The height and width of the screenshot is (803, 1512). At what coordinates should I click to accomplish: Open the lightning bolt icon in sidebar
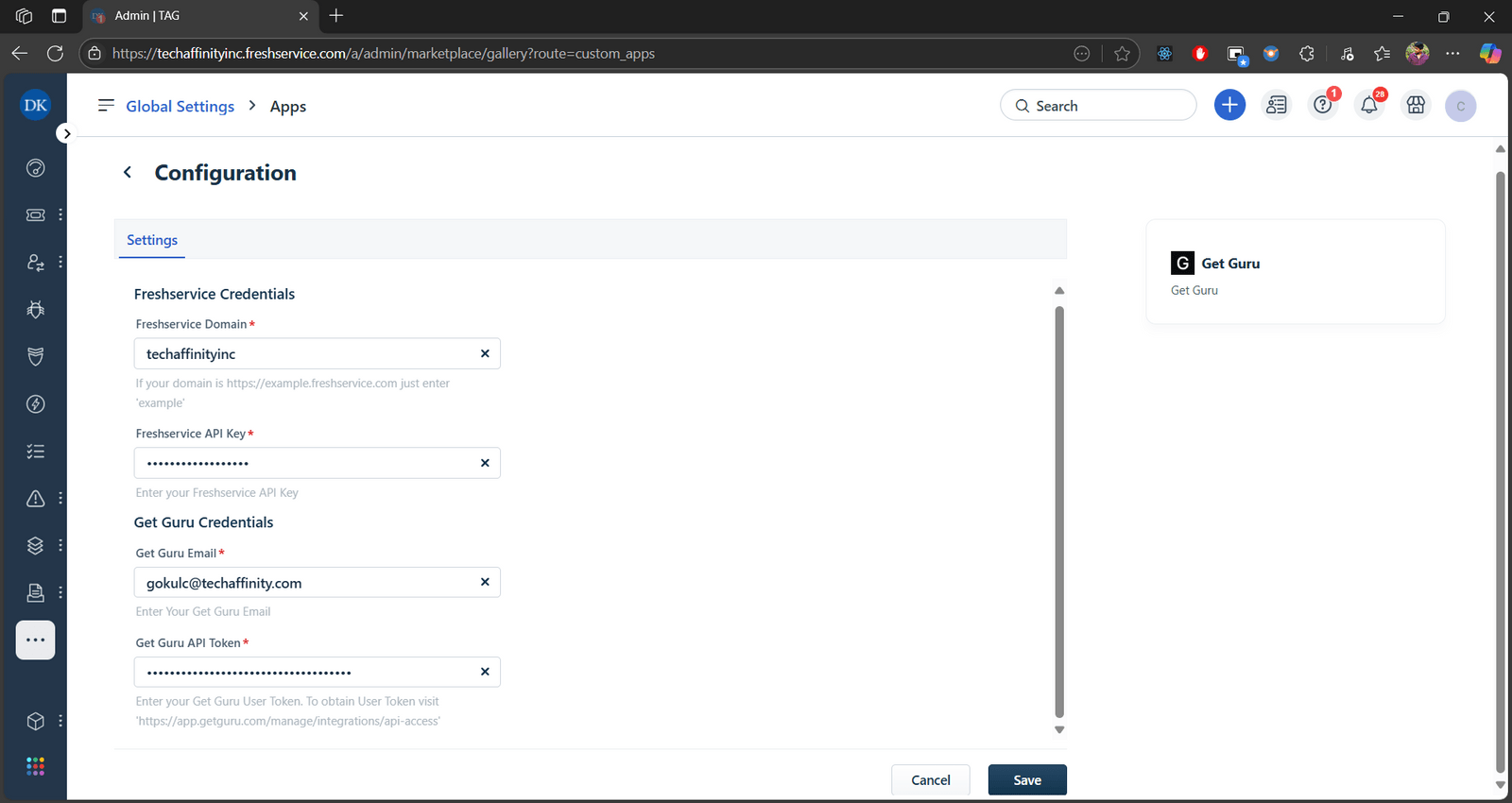[35, 404]
